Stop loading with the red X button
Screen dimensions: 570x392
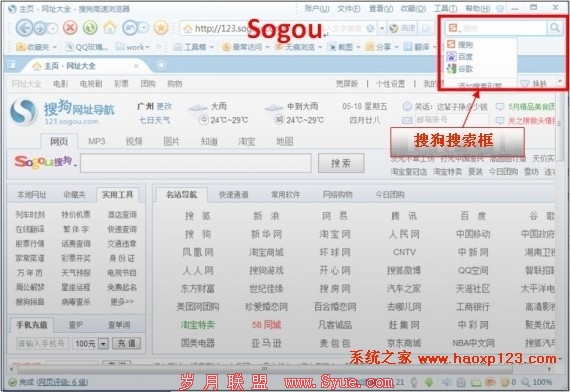[x=70, y=27]
